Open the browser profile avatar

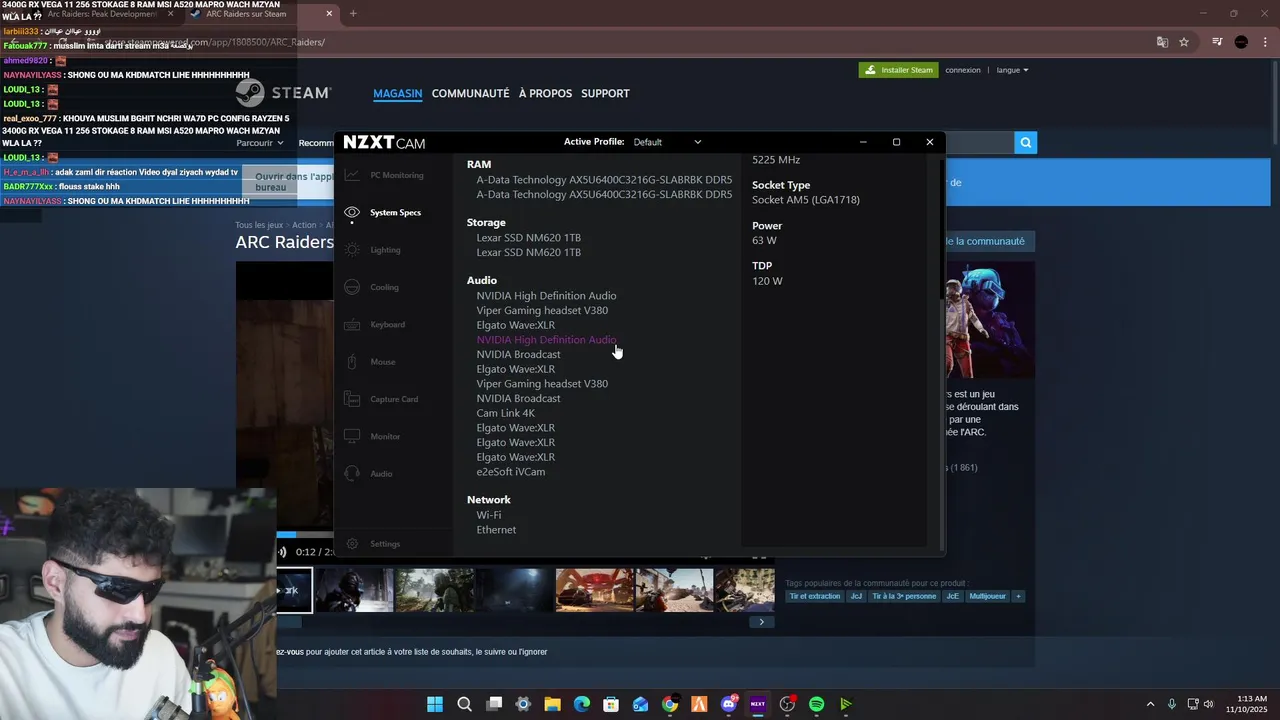(x=1241, y=42)
